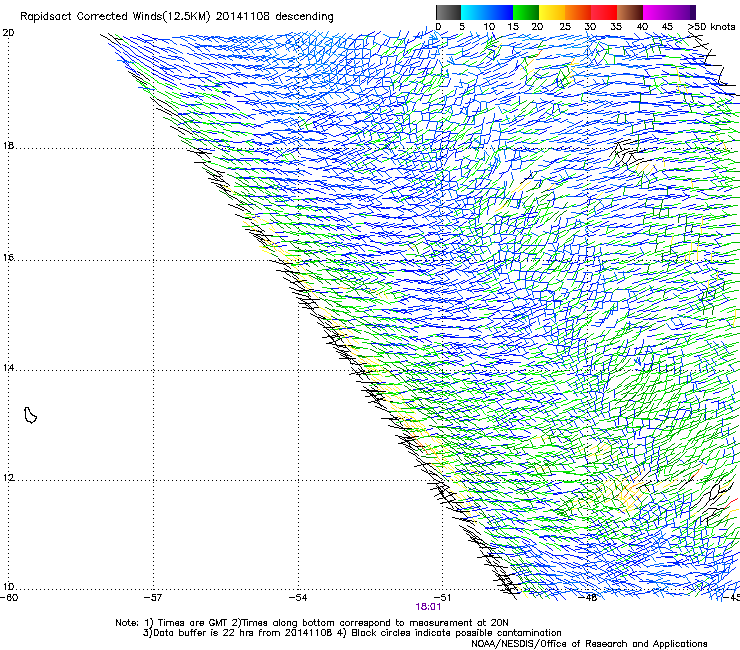Click the longitude label -51
This screenshot has height=650, width=740.
tap(442, 598)
